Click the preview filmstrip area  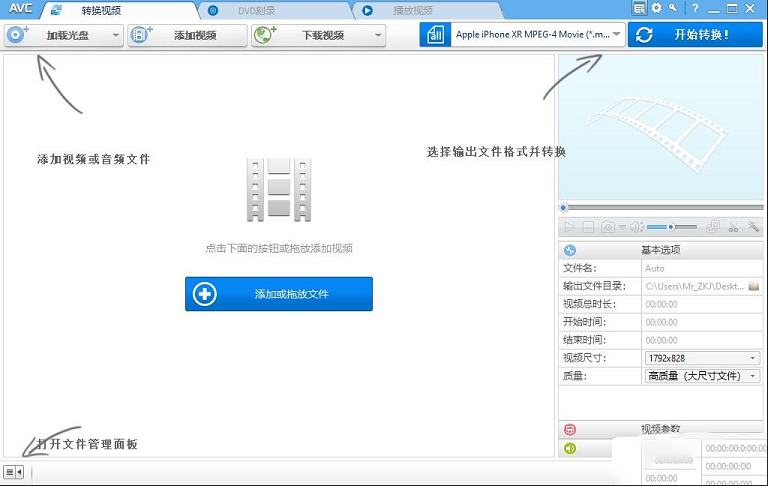pos(661,127)
